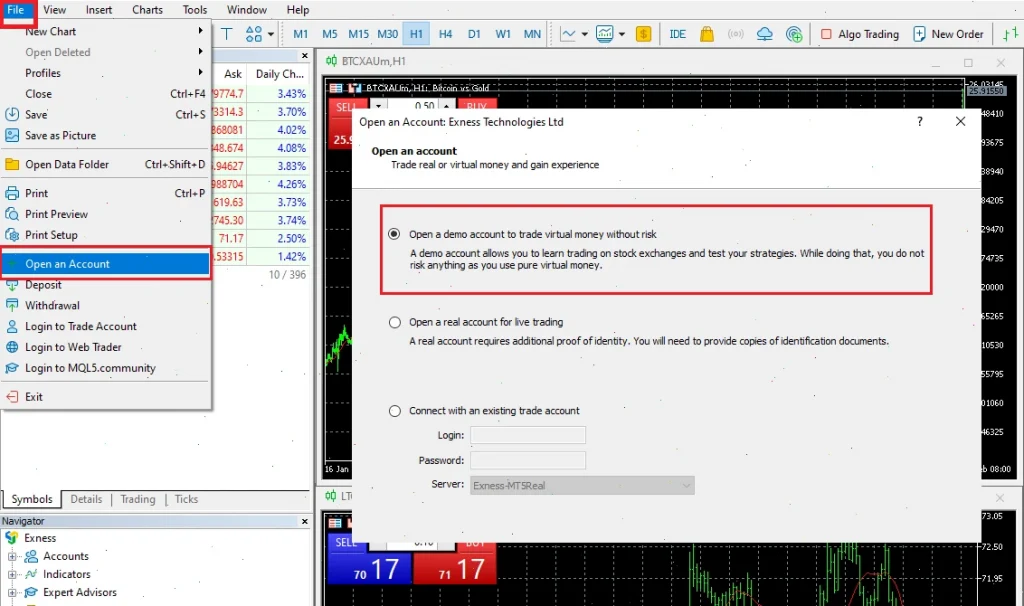View trading Signals via the ((o)) icon
This screenshot has width=1024, height=606.
[735, 33]
